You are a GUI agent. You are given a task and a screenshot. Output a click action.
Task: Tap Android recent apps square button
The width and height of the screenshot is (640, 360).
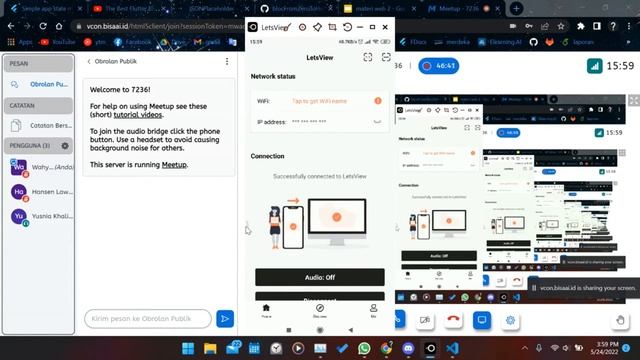(x=289, y=330)
